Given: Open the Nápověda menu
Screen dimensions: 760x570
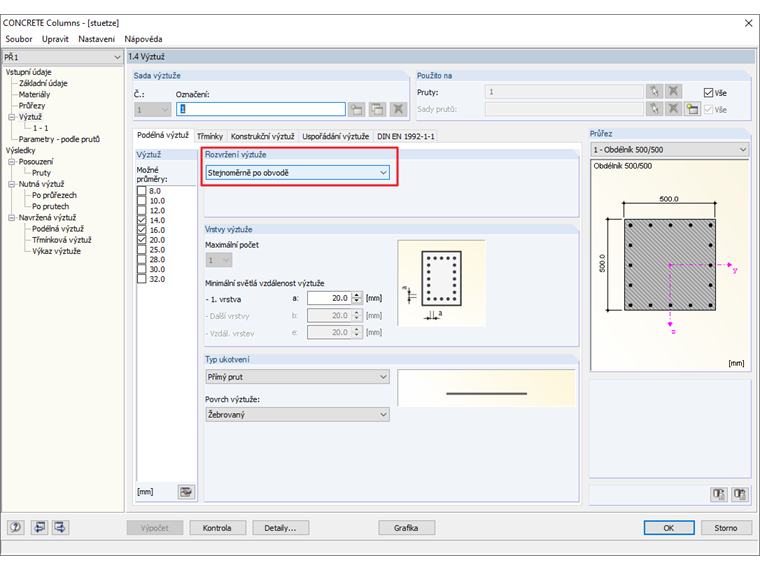Looking at the screenshot, I should point(143,39).
